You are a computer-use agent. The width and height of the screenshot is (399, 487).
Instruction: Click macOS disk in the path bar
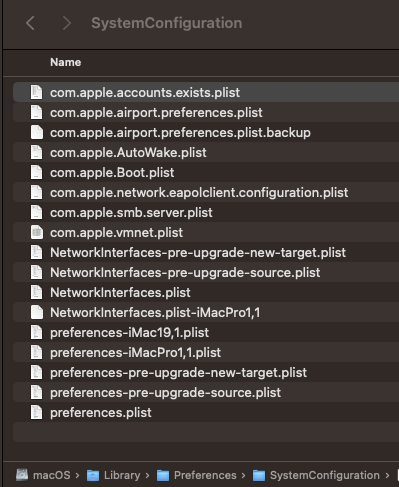(43, 475)
